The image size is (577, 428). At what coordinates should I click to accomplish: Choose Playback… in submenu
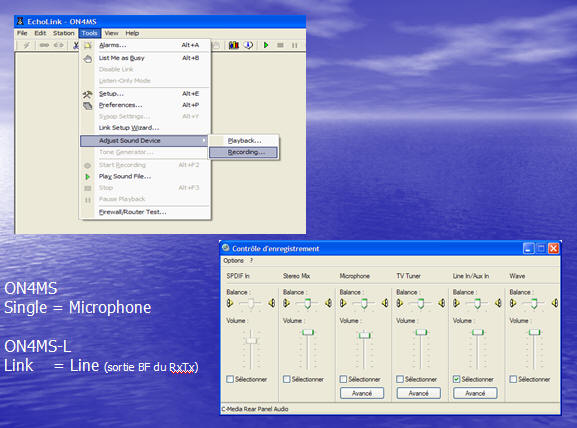click(243, 141)
